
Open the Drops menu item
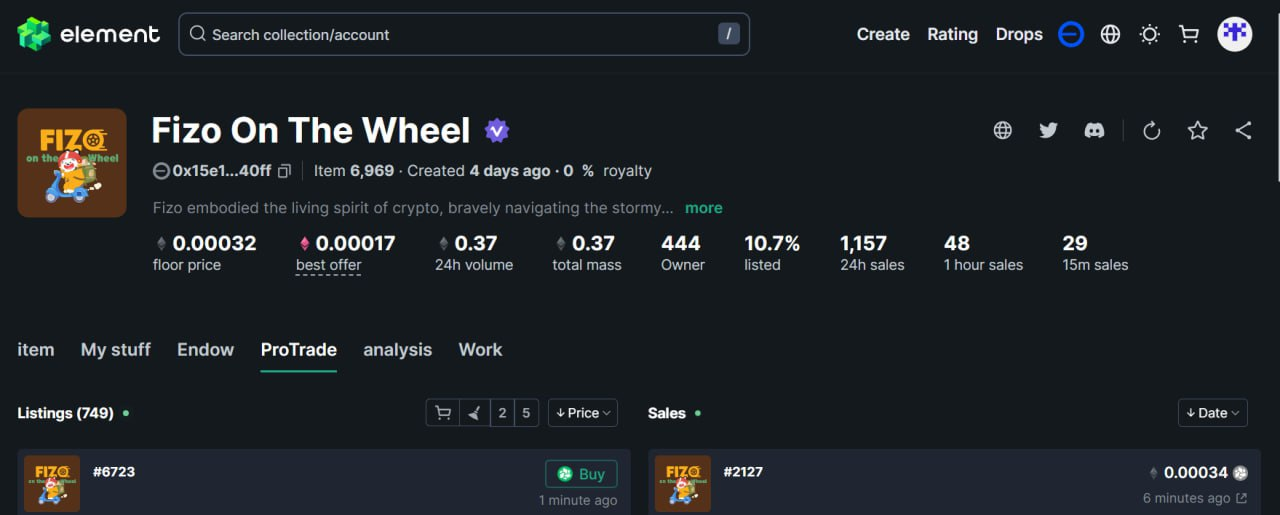(x=1019, y=34)
